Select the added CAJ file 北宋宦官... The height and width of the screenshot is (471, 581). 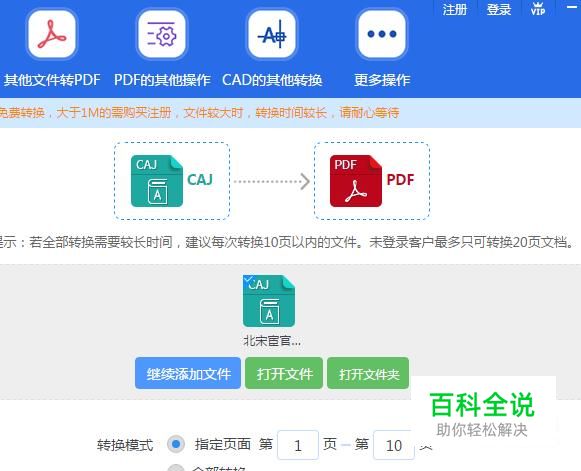click(269, 301)
